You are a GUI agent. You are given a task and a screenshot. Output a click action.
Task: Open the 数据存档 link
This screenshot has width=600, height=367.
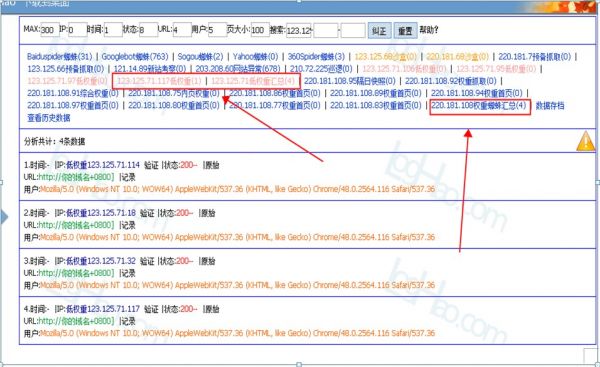[550, 106]
